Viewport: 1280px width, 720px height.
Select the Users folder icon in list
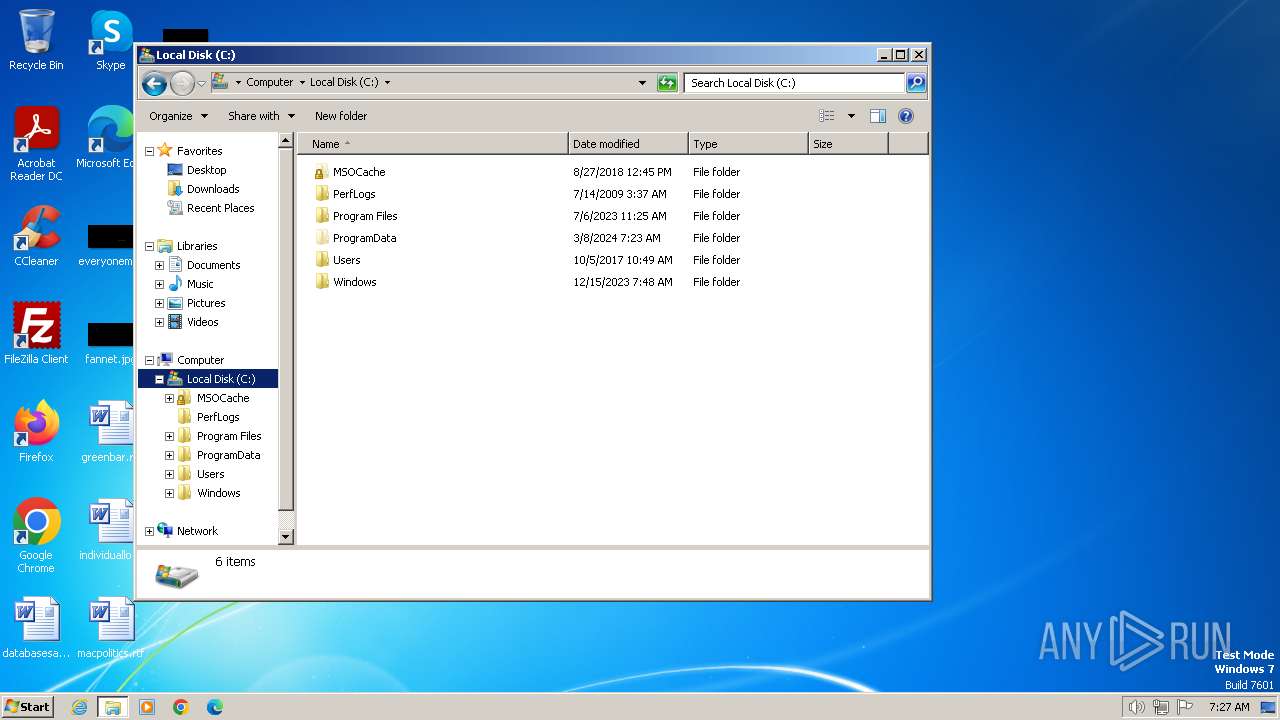tap(321, 260)
